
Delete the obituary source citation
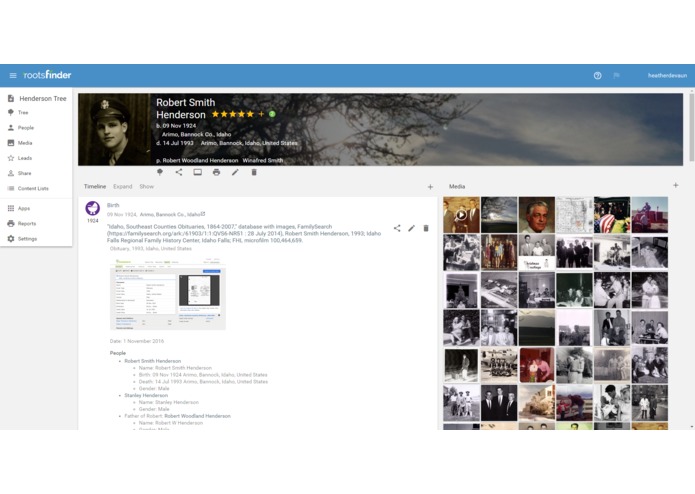point(426,228)
